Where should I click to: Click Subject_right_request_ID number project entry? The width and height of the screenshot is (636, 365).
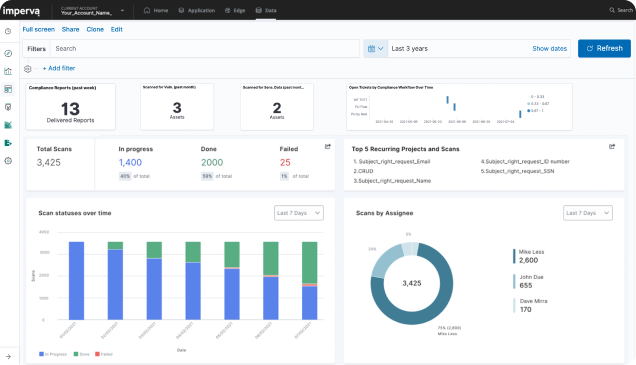(x=525, y=161)
